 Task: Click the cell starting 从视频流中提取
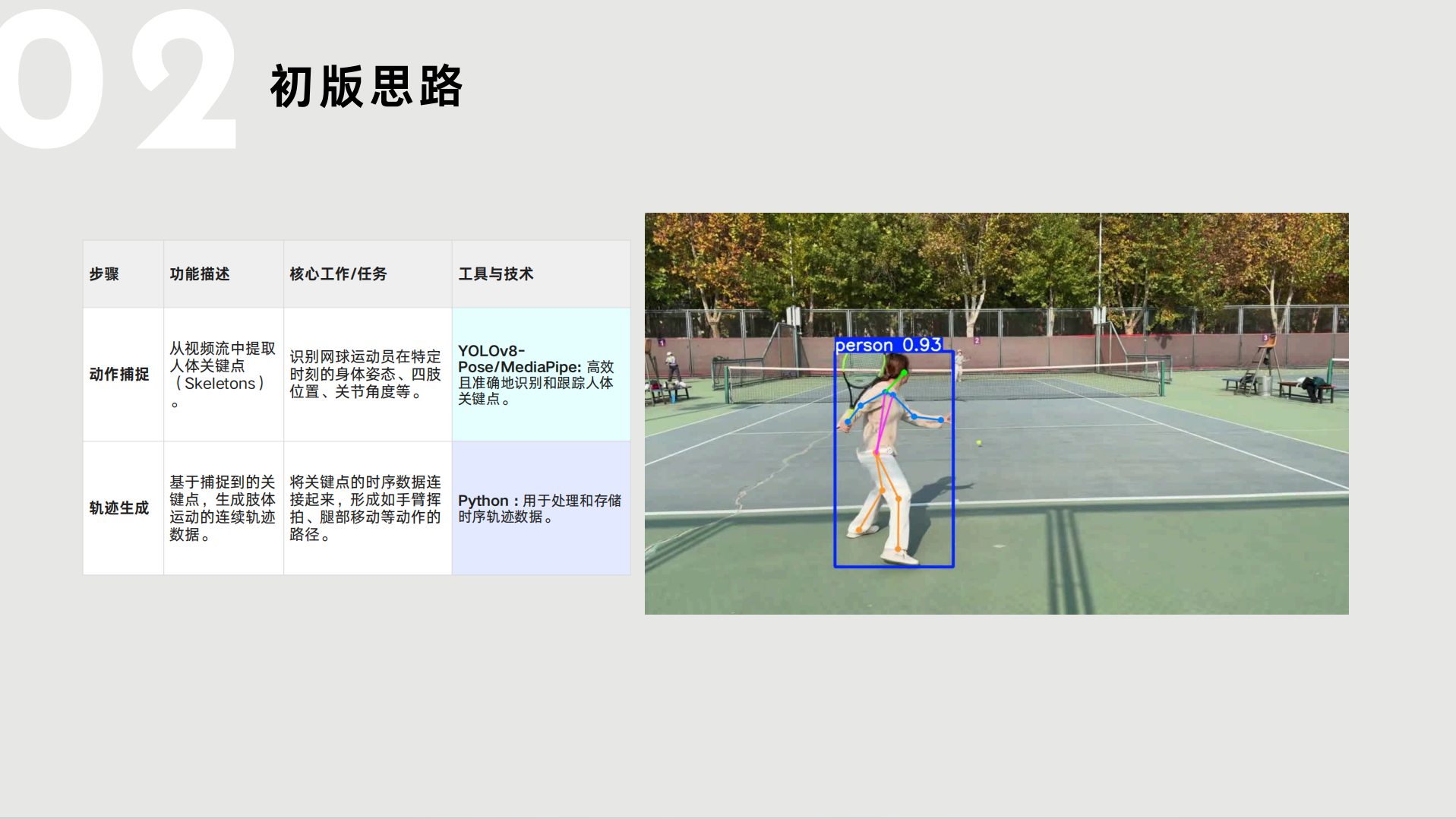coord(223,375)
